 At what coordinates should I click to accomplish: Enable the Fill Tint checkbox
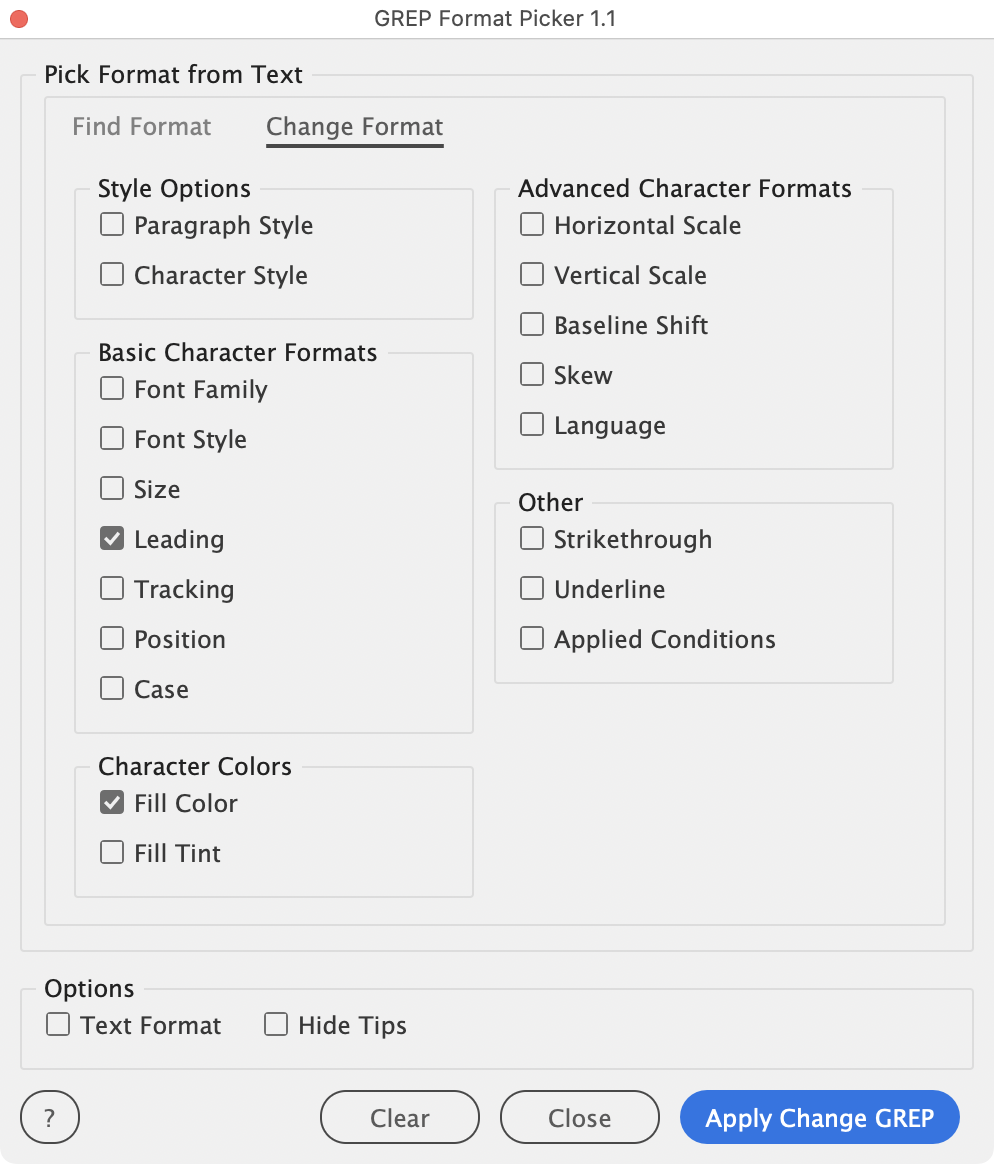point(112,853)
